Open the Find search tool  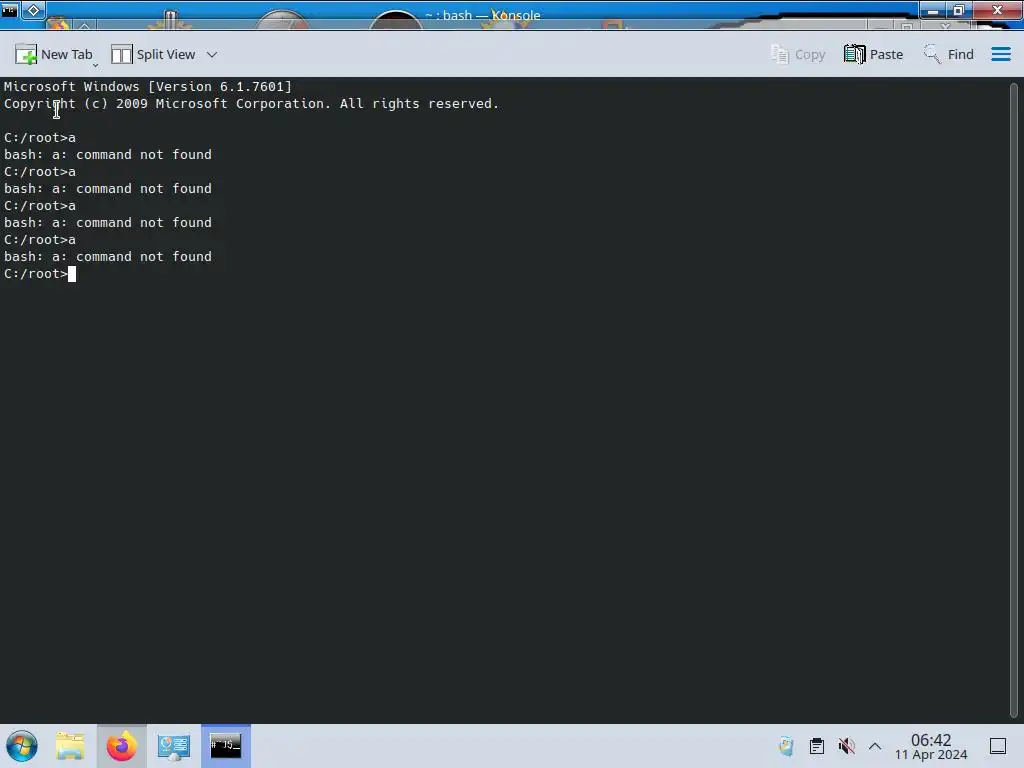pos(948,54)
